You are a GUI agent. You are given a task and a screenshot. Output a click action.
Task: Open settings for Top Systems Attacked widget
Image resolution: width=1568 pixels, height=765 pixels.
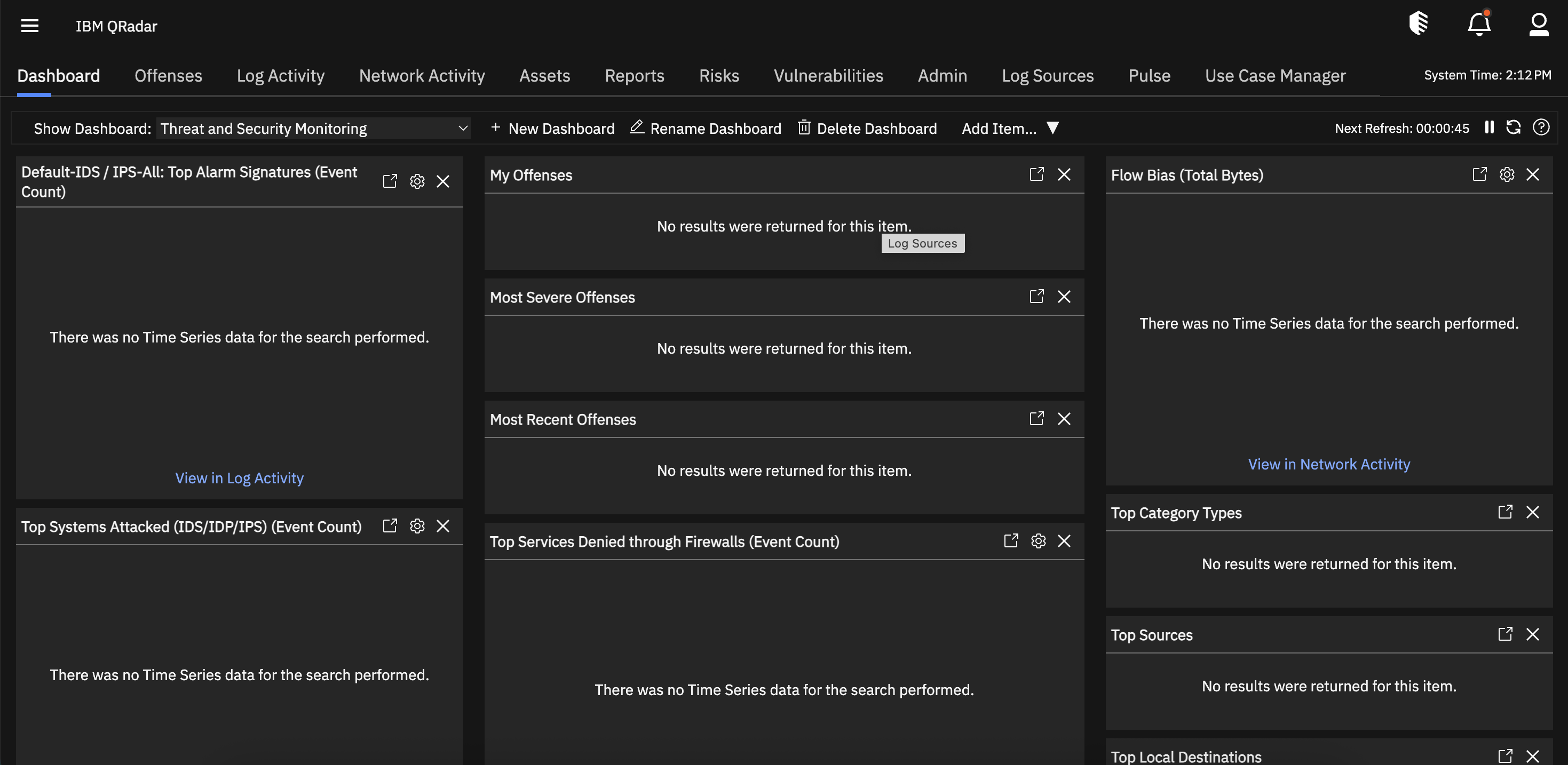(x=417, y=526)
